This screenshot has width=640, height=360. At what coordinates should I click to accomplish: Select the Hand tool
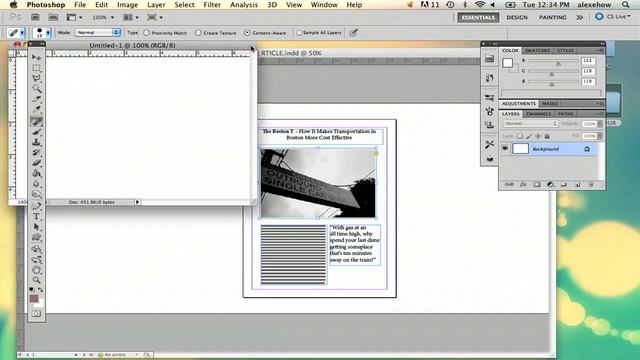pos(36,270)
